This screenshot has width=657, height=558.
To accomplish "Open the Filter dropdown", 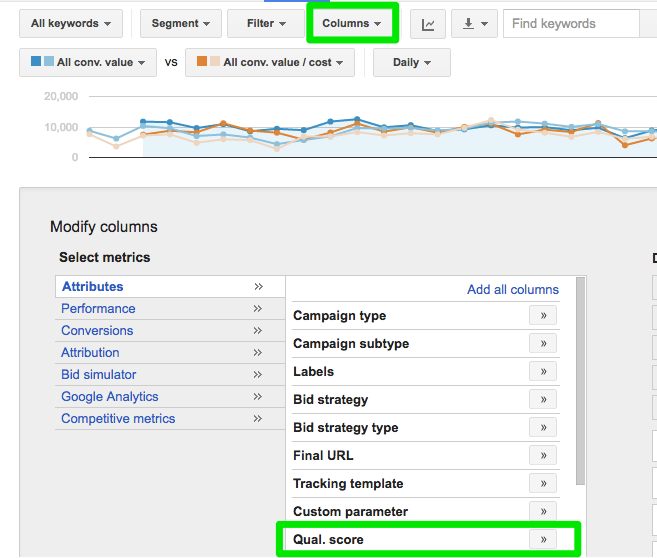I will tap(266, 24).
